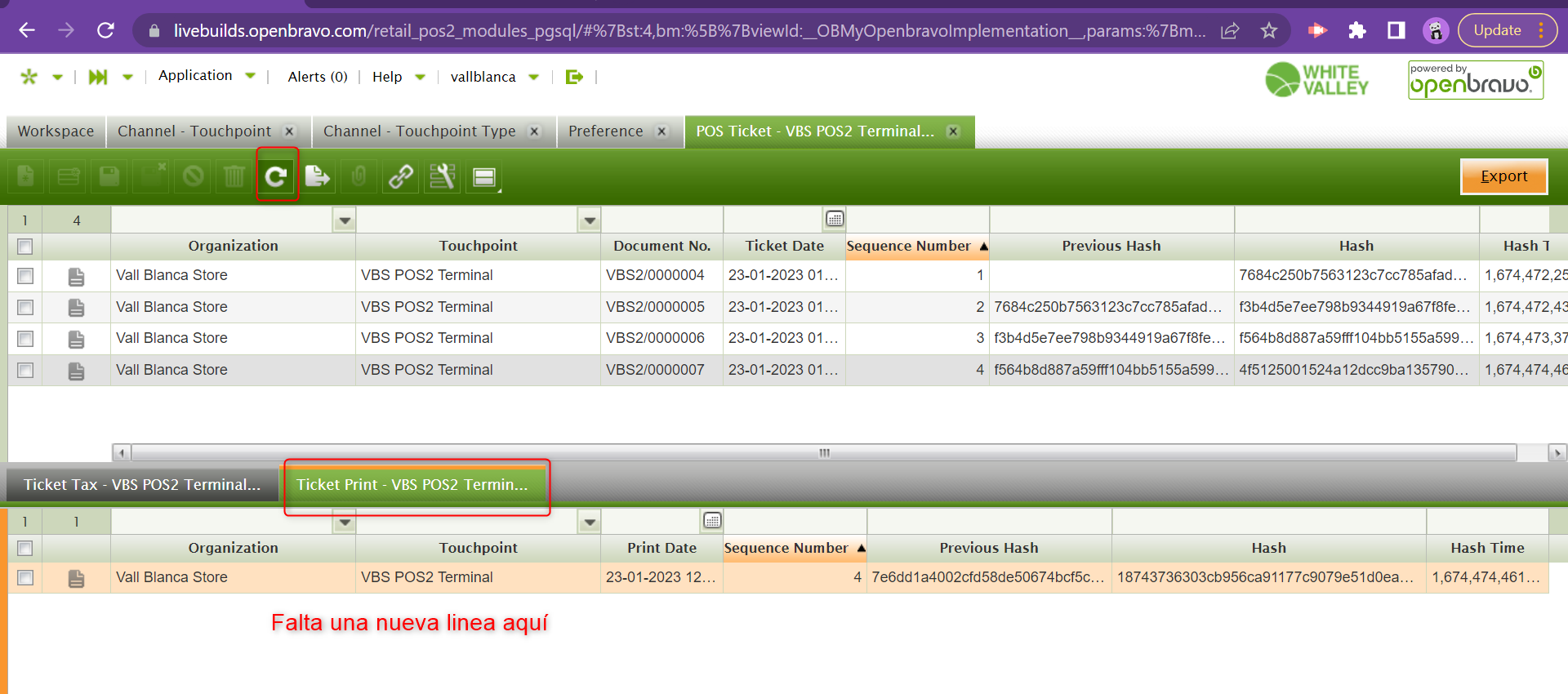Open form view icon for VBS2/0000007 row

point(76,371)
